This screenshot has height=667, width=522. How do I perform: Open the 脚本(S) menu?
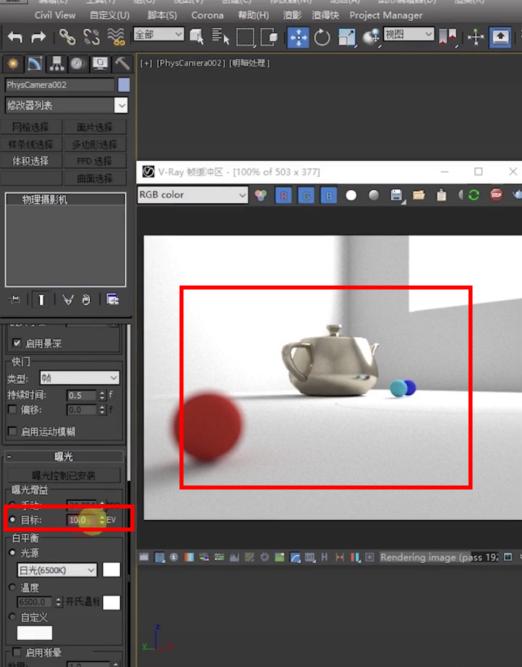[x=162, y=15]
